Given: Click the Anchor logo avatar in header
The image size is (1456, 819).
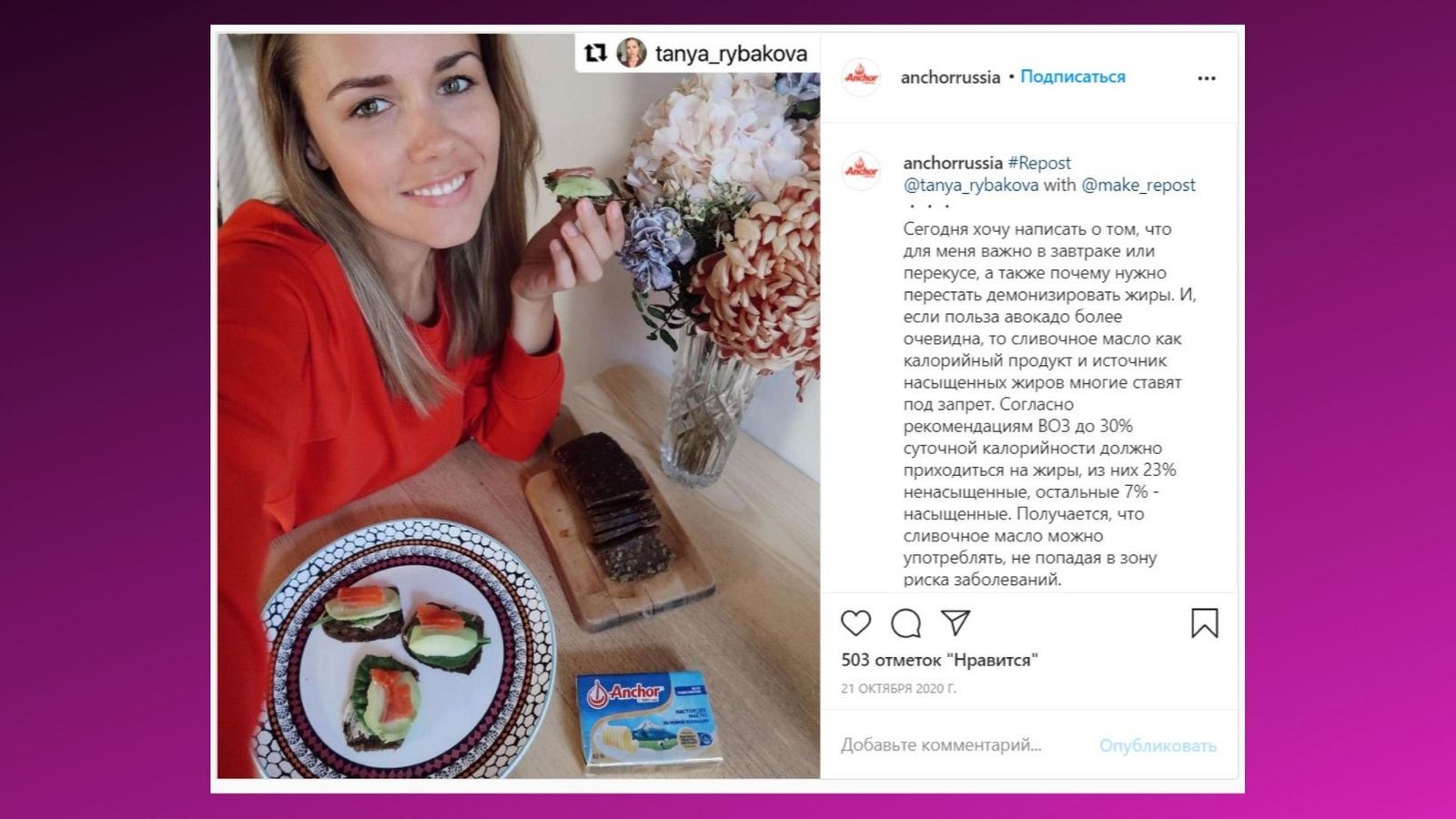Looking at the screenshot, I should coord(861,77).
